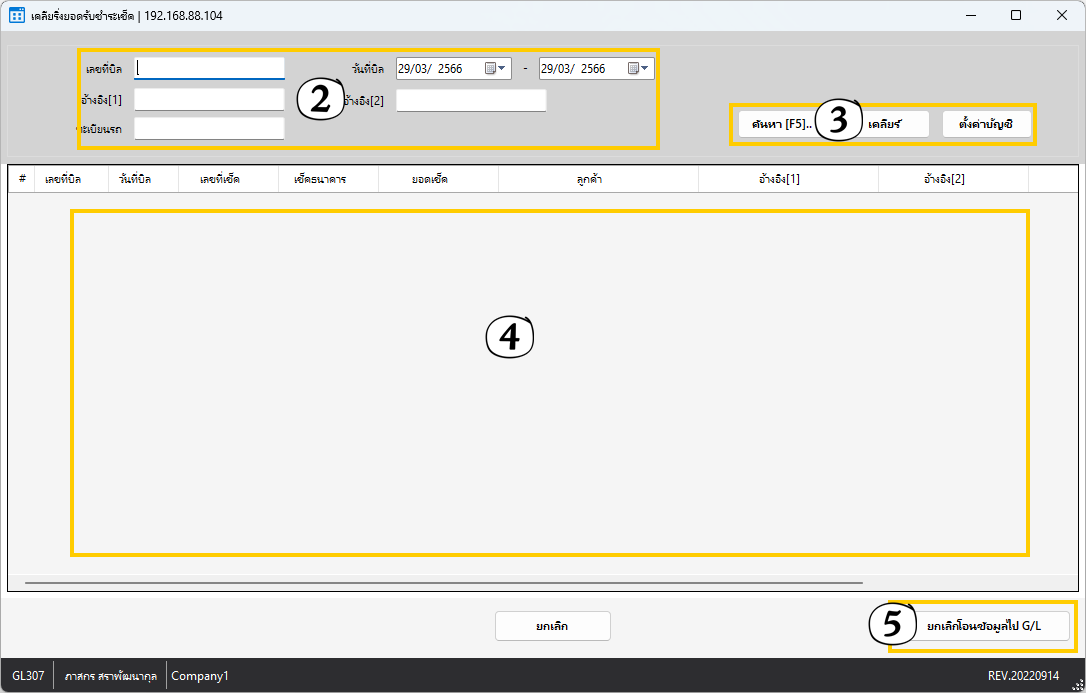The image size is (1086, 693).
Task: Select the ทะเบียนรถ input field
Action: coord(209,128)
